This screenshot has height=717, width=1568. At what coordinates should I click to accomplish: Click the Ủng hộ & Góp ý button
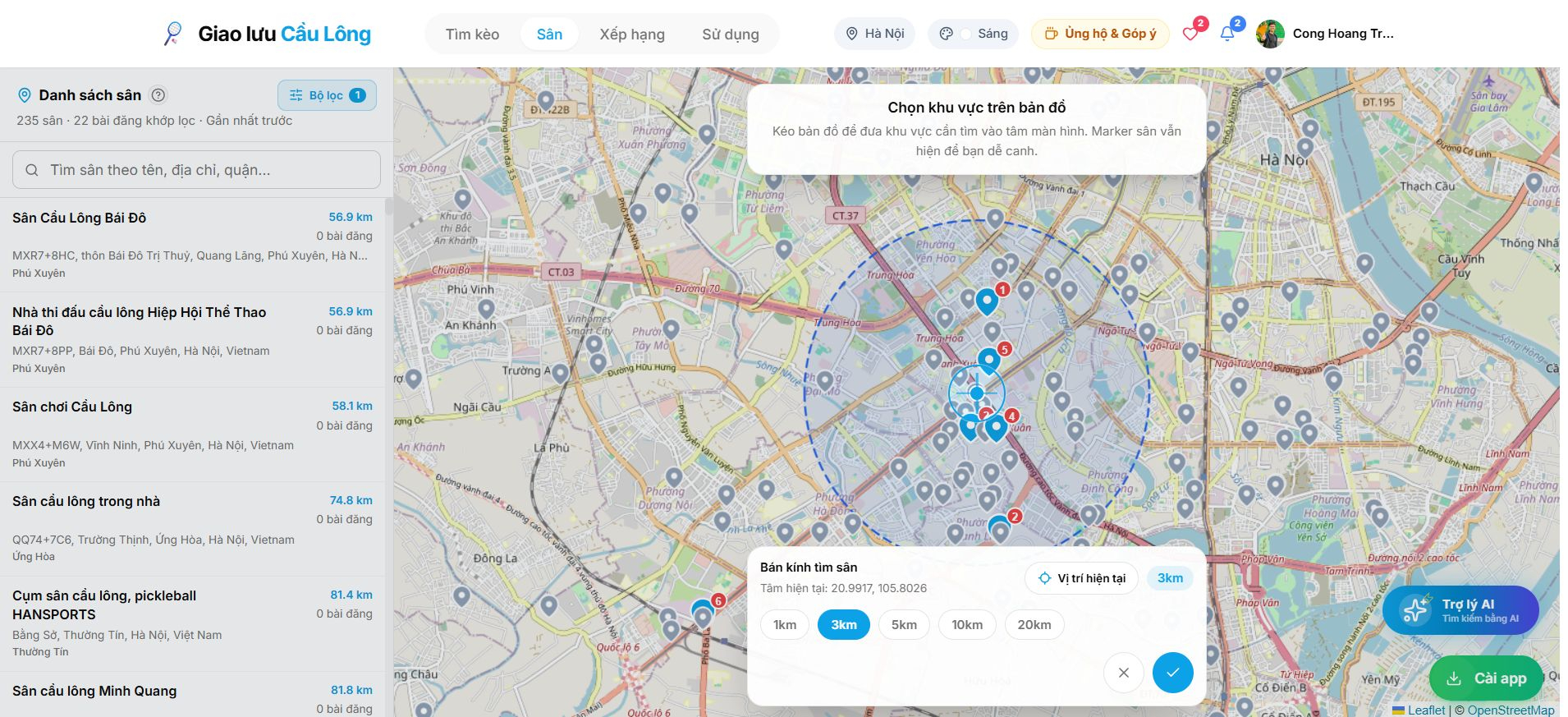tap(1100, 34)
